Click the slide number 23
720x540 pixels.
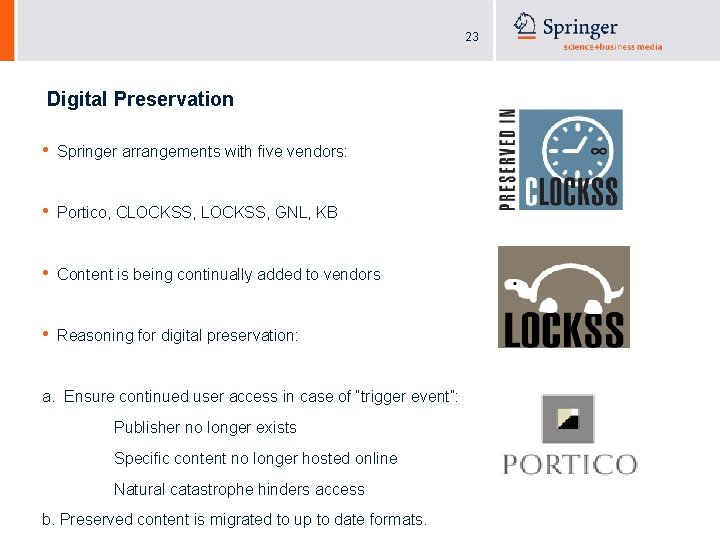coord(472,37)
